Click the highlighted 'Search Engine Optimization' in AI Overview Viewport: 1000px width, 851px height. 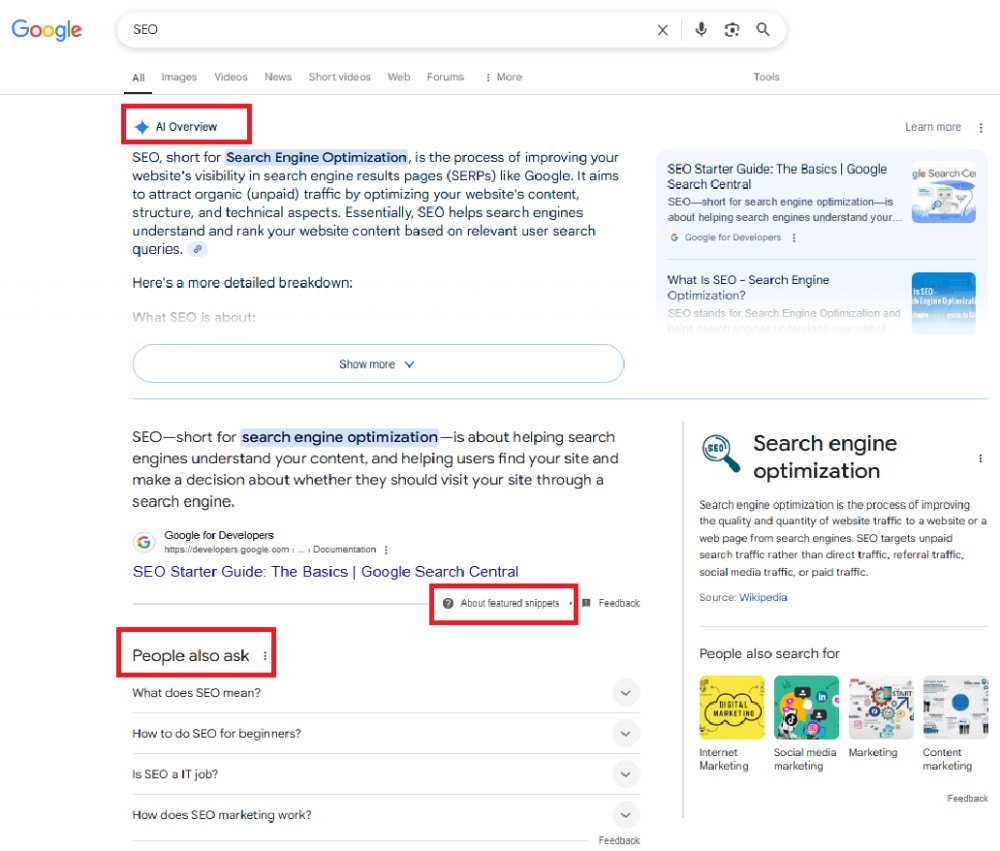(x=316, y=158)
